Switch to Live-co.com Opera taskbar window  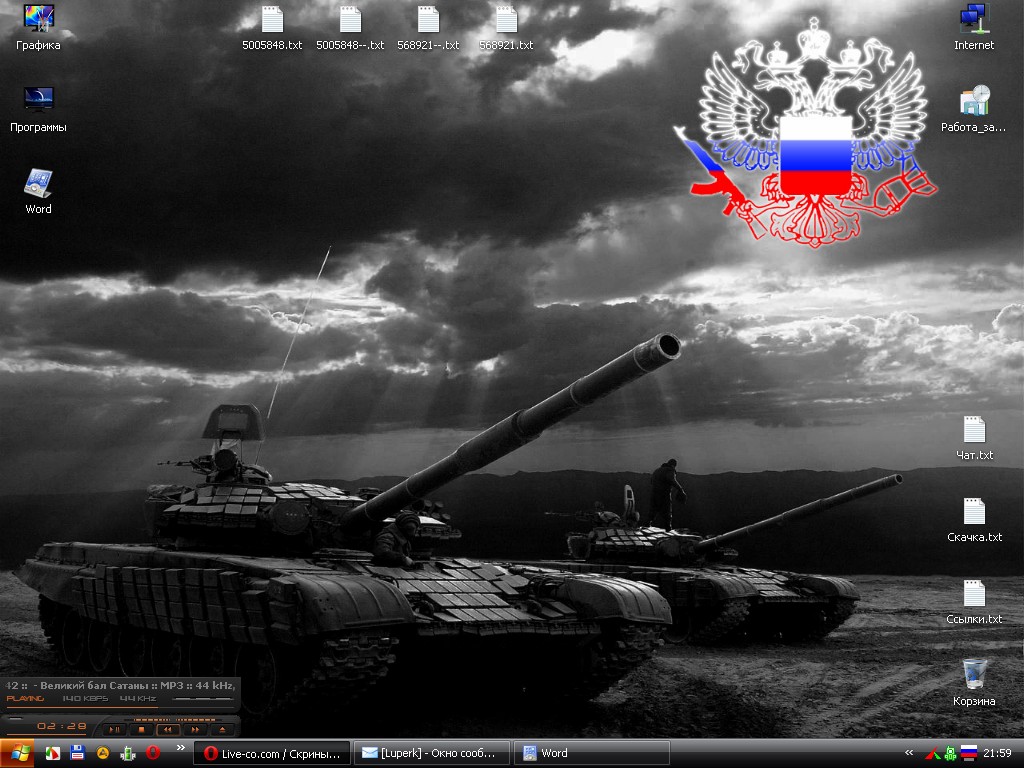[272, 753]
